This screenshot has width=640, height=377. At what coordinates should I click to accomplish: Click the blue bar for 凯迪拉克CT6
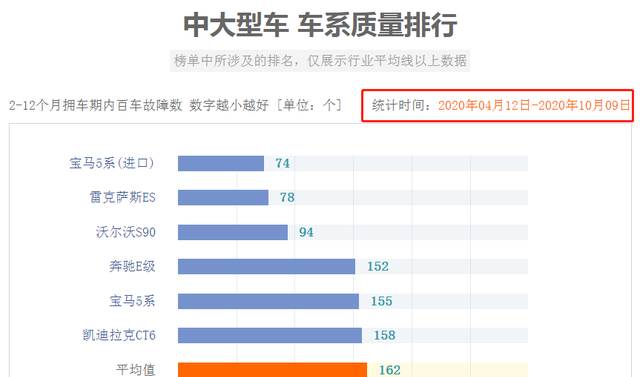click(x=270, y=335)
